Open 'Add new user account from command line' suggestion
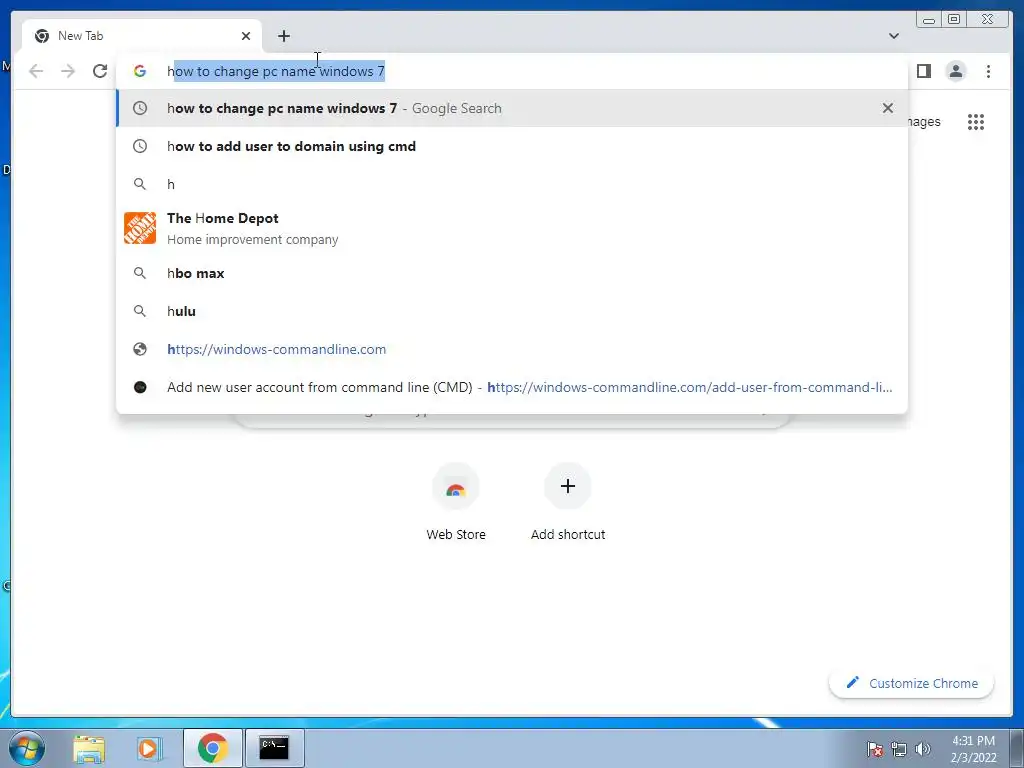This screenshot has height=768, width=1024. click(511, 387)
